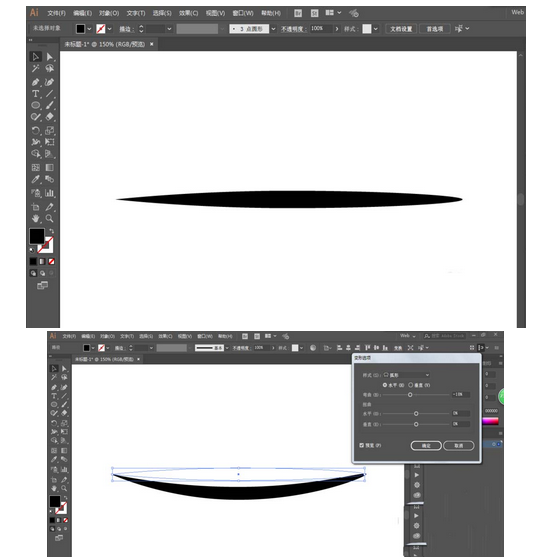Choose 垂直 radio button in warp dialog
The image size is (533, 560).
[410, 385]
